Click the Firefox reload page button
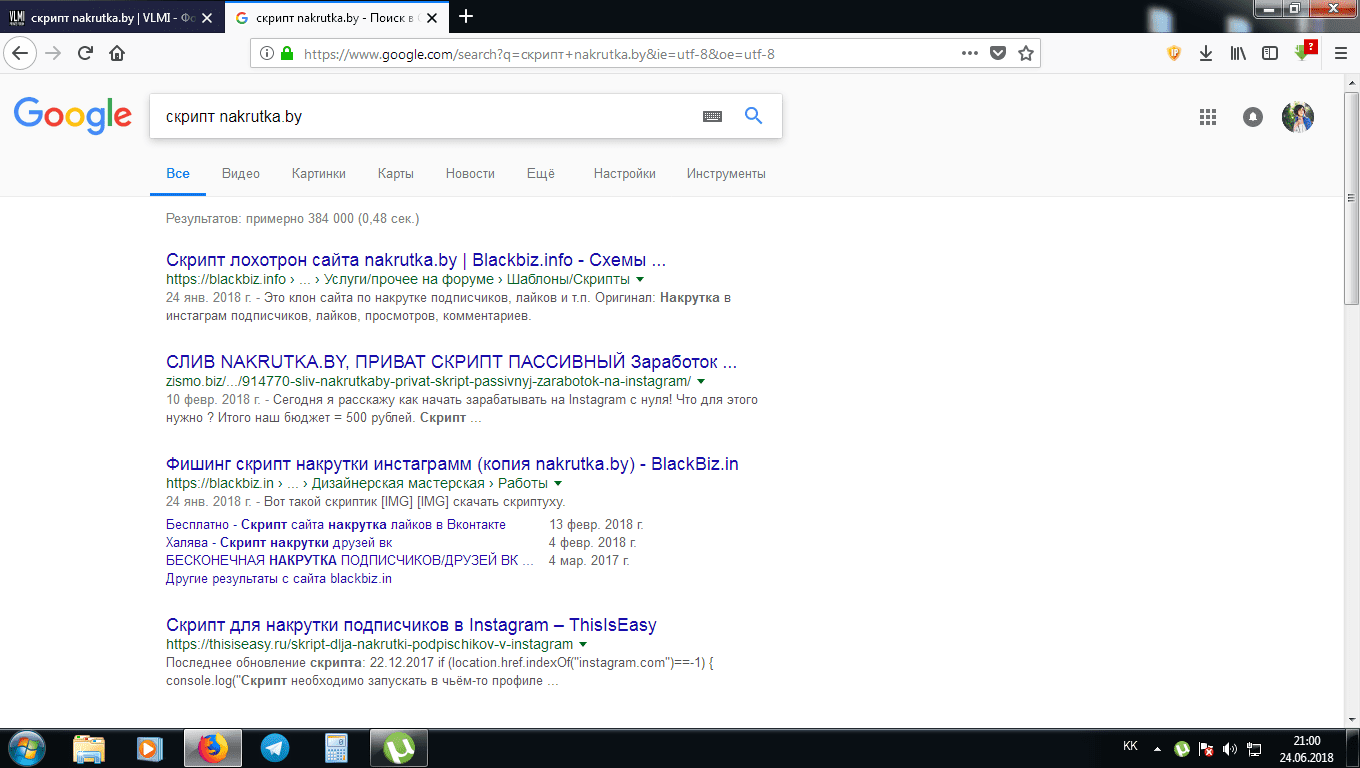This screenshot has height=768, width=1360. pyautogui.click(x=85, y=54)
